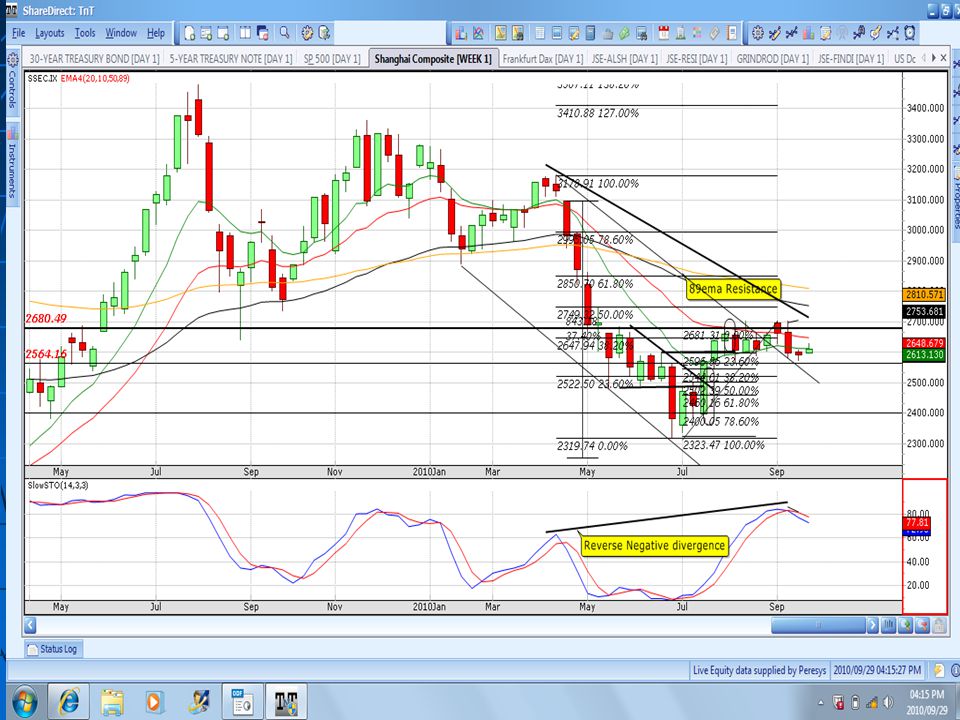Click the new window with plus icon
The image size is (960, 720).
(223, 33)
